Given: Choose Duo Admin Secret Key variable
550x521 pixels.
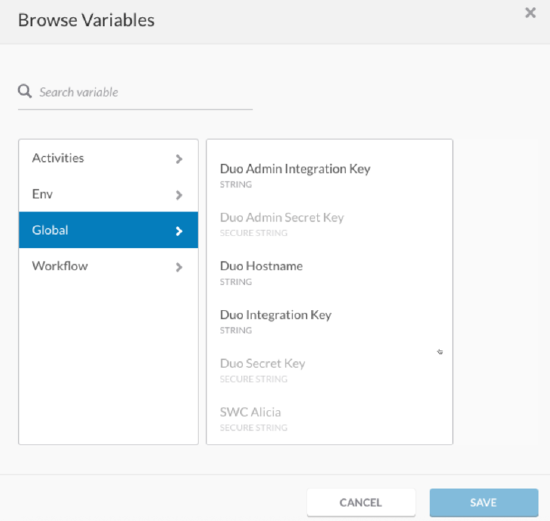Looking at the screenshot, I should pos(329,224).
